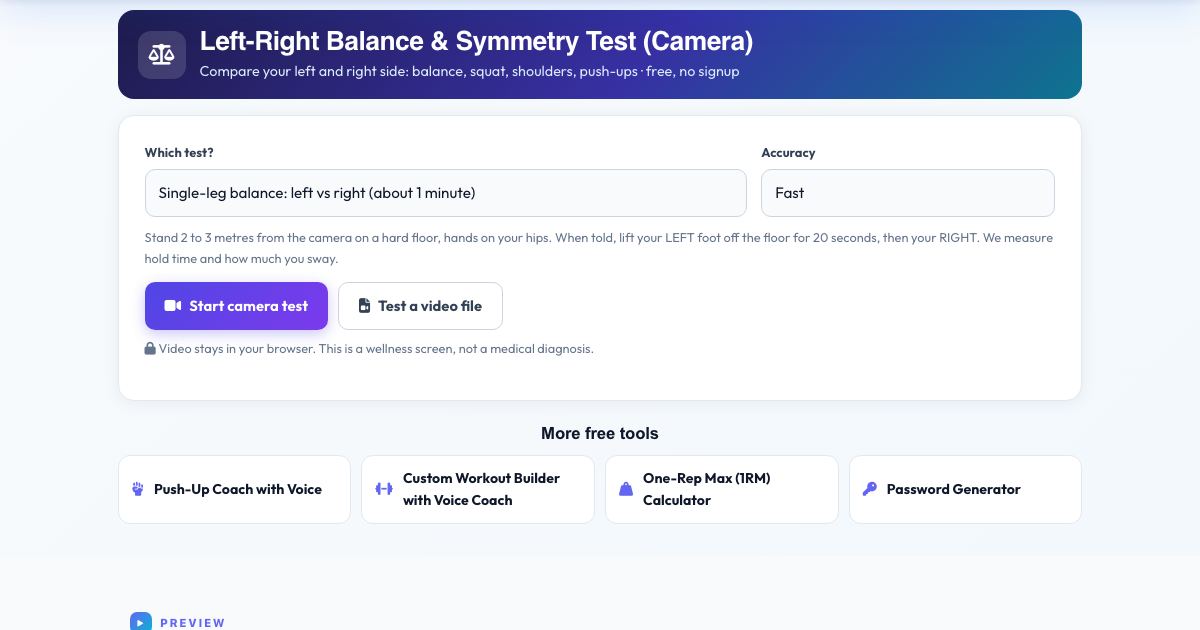
Task: Click the key icon for Password Generator
Action: (x=869, y=489)
